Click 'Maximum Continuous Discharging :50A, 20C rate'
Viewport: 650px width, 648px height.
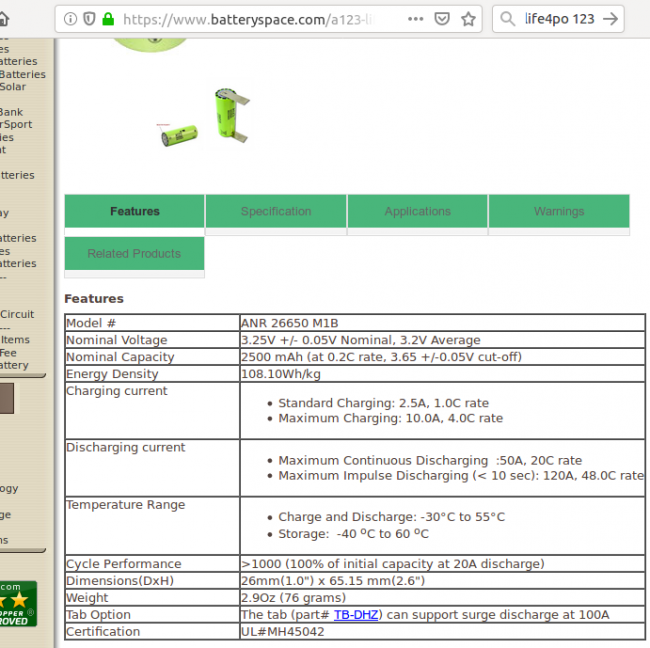pyautogui.click(x=430, y=461)
